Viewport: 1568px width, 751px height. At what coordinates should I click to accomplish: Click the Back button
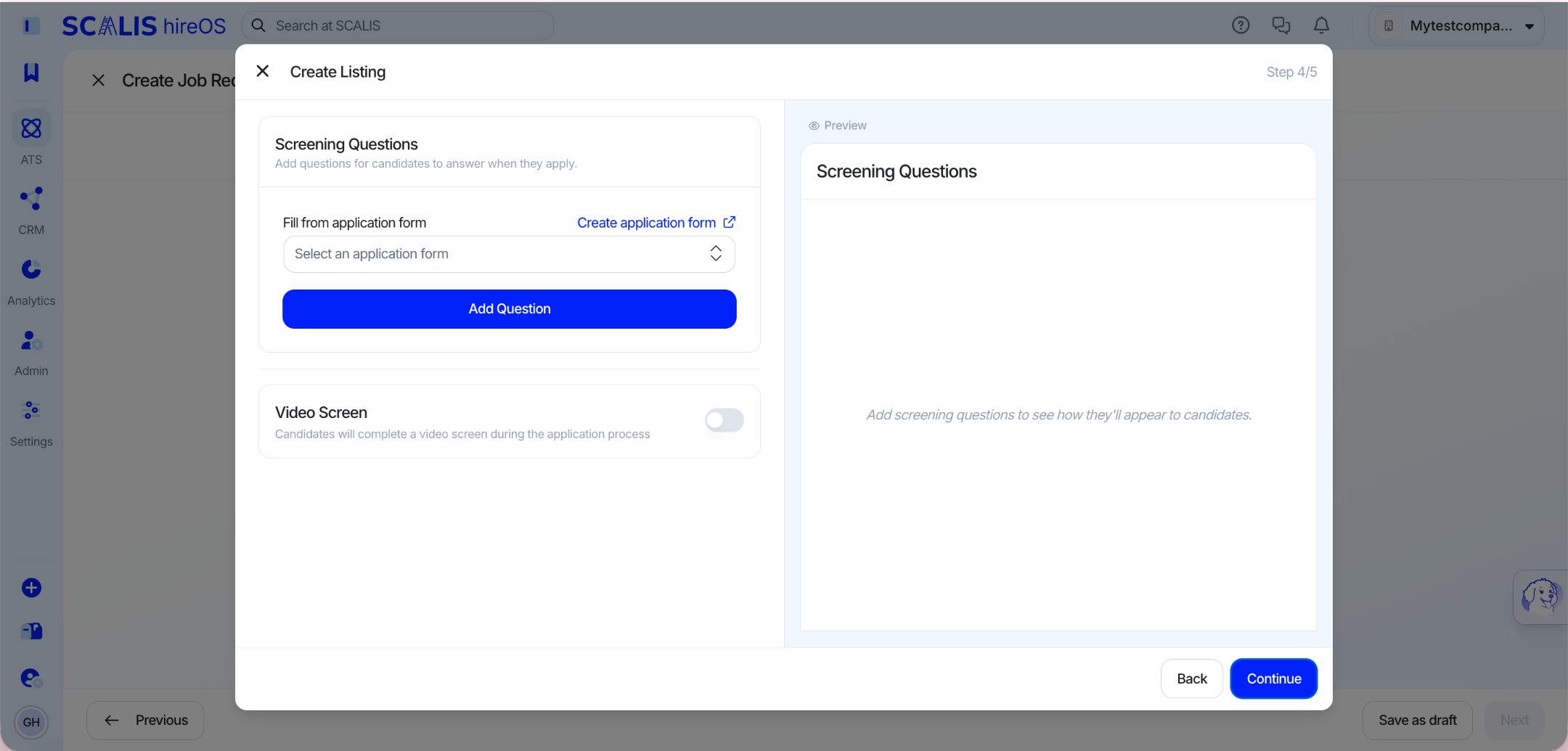click(1192, 678)
